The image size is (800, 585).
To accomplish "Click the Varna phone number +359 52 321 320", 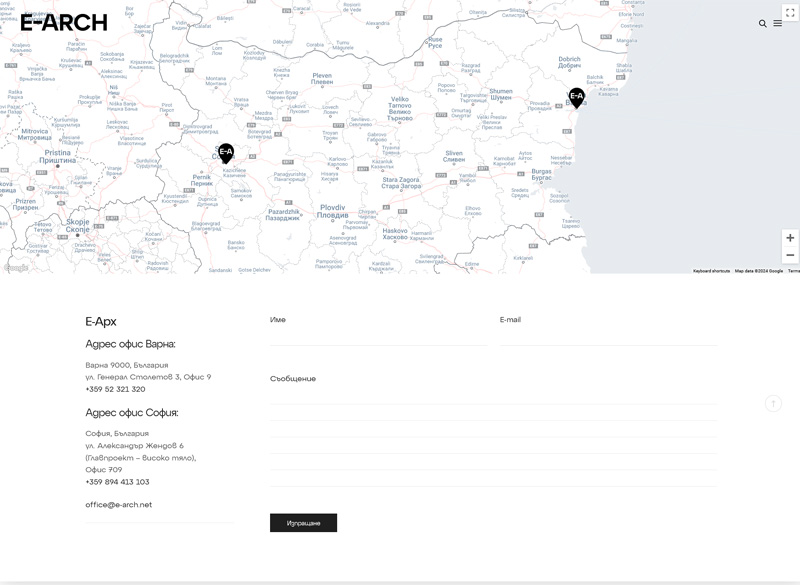I will [115, 389].
